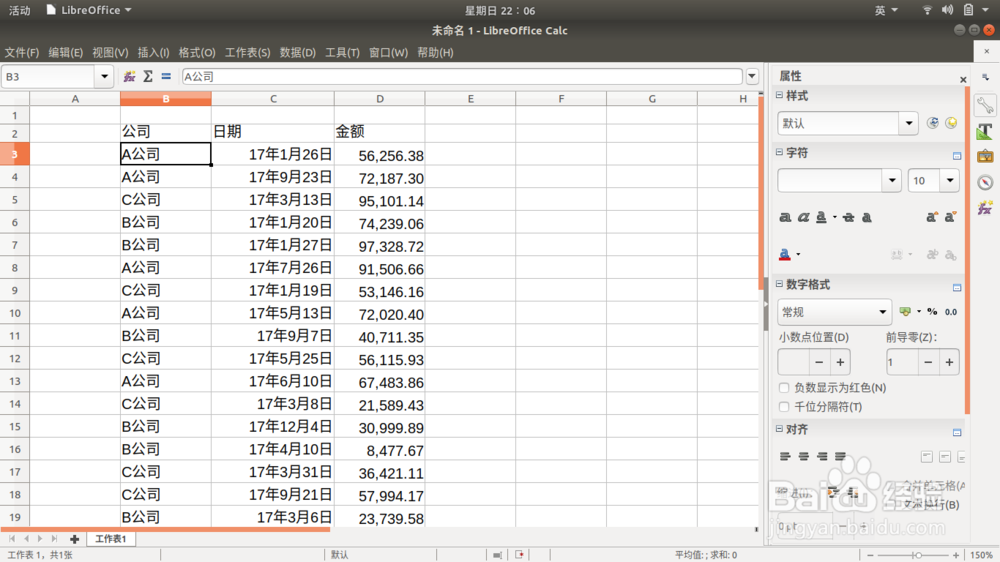Apply italic in the sidebar character panel
This screenshot has height=562, width=1000.
click(x=803, y=218)
